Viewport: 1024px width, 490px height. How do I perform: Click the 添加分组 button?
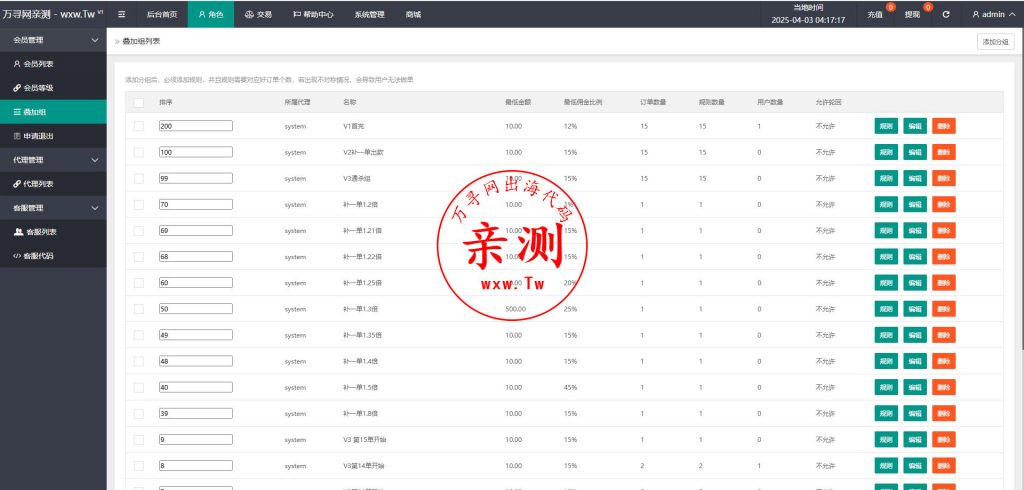point(995,42)
